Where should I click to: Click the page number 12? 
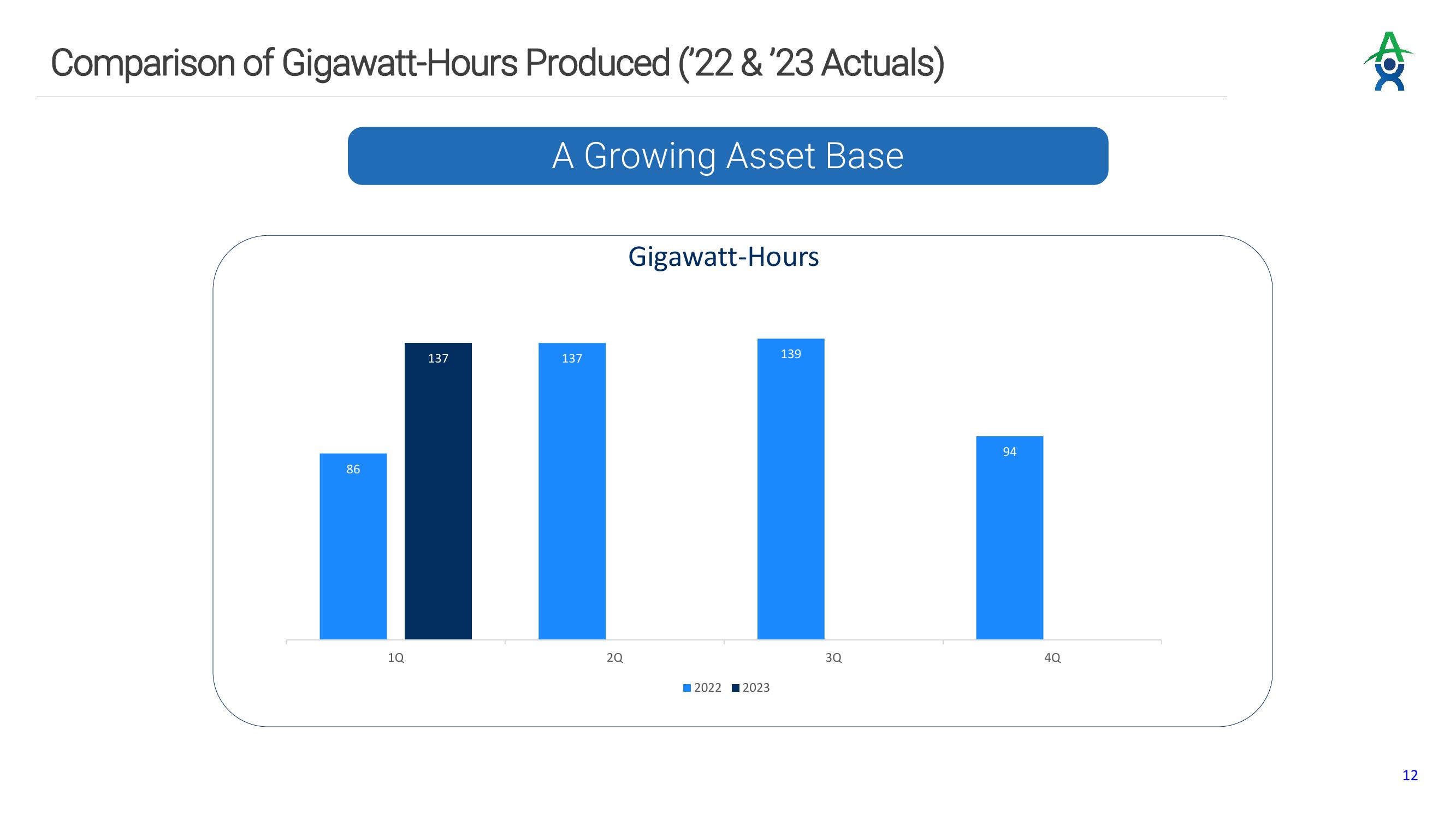pyautogui.click(x=1410, y=775)
